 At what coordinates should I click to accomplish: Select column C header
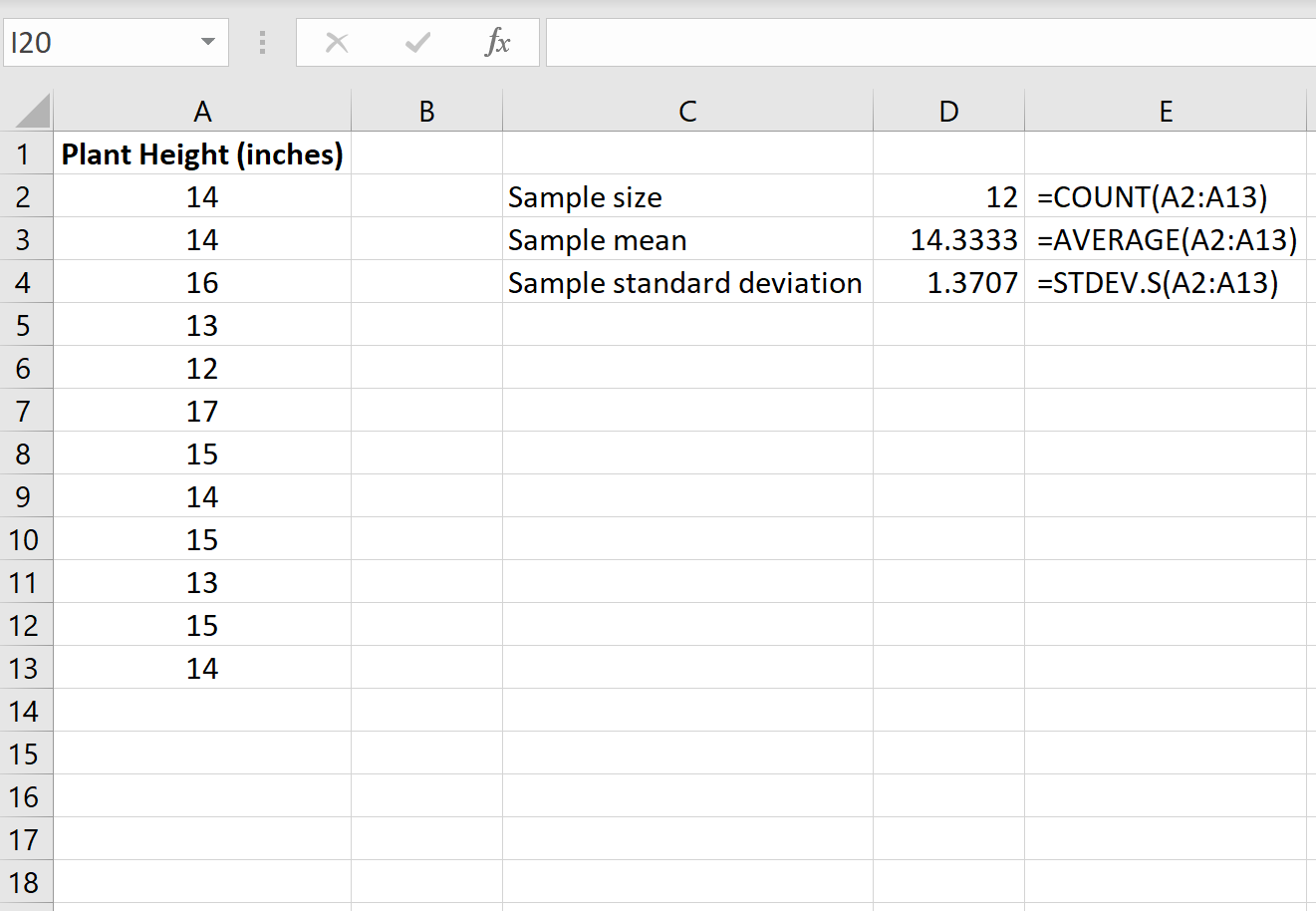(x=687, y=111)
